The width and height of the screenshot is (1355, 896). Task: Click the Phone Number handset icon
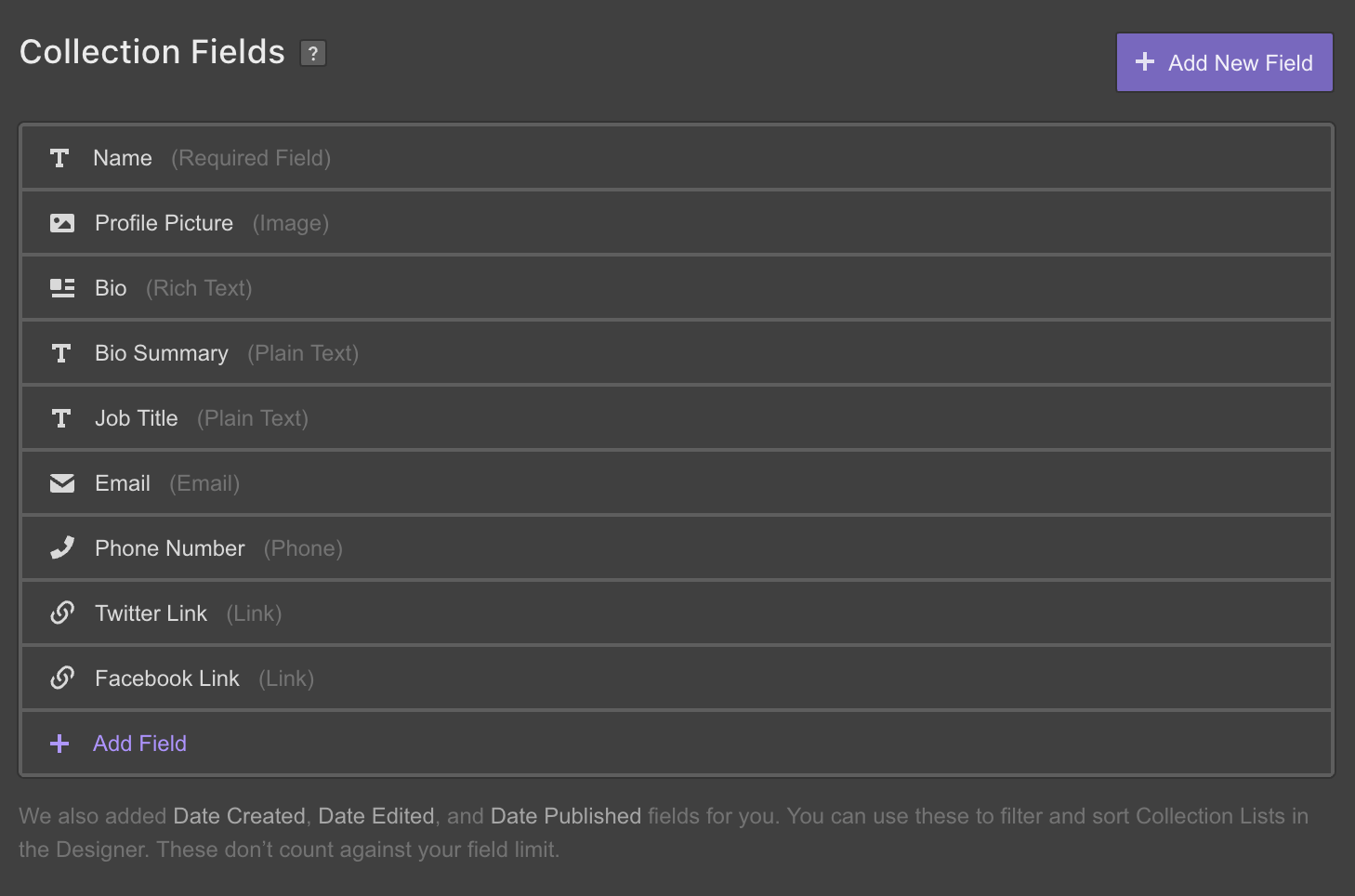tap(62, 548)
